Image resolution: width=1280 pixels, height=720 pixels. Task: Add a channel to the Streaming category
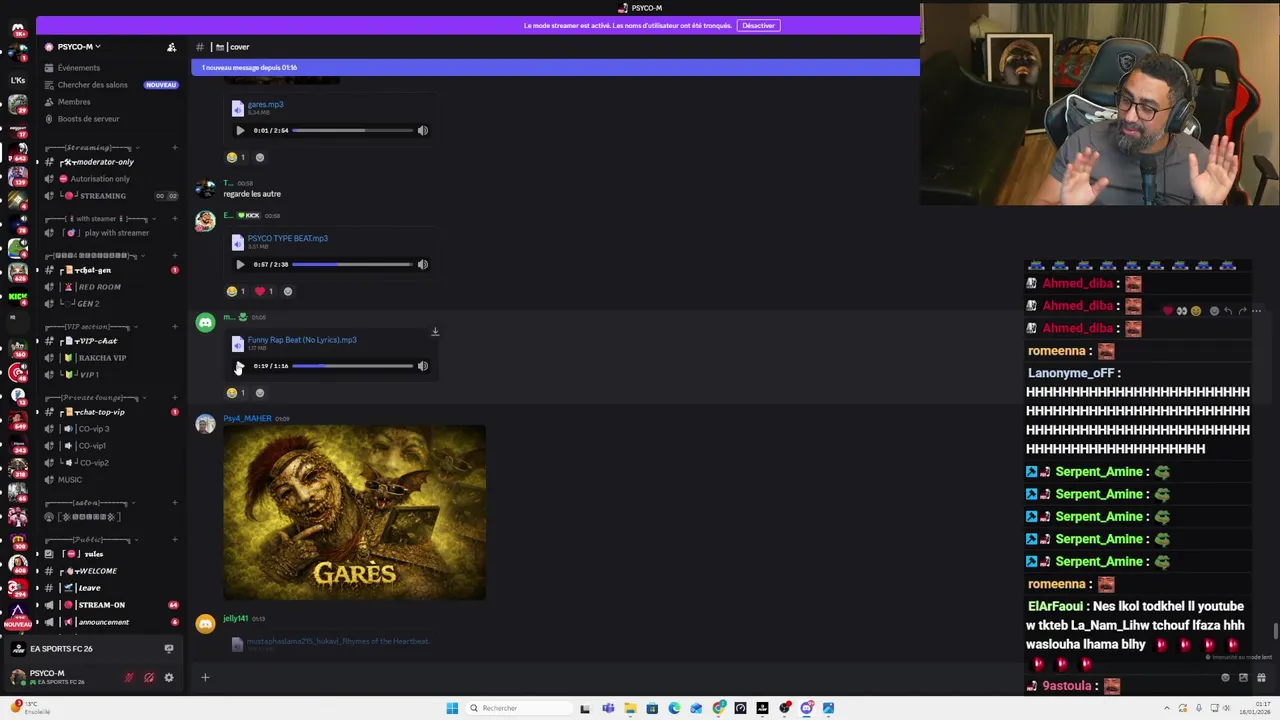point(174,148)
